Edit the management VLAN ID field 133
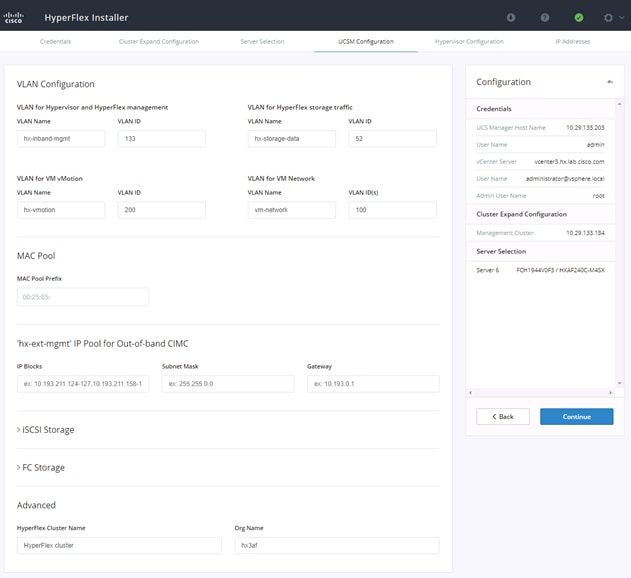This screenshot has width=631, height=578. pyautogui.click(x=161, y=138)
